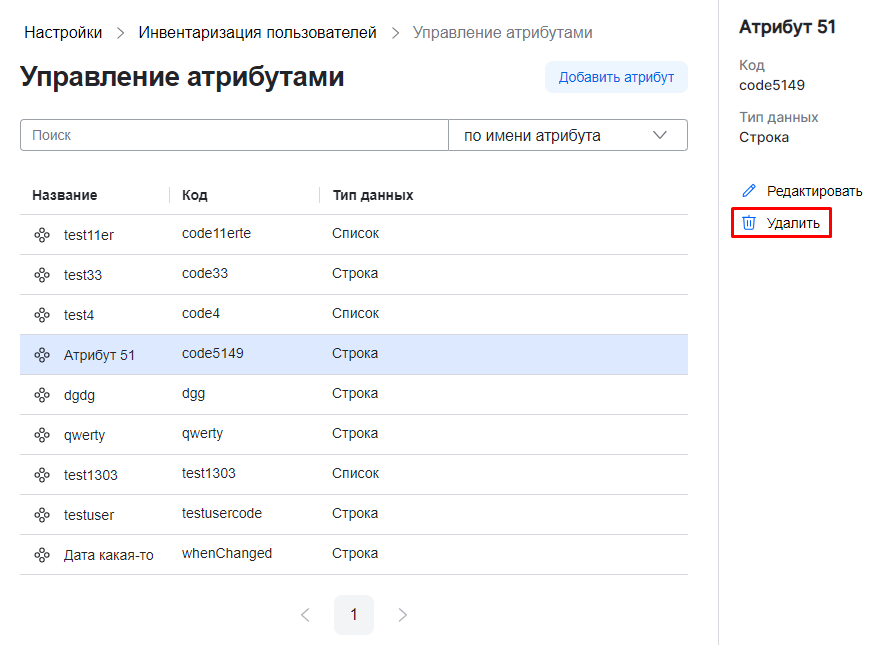This screenshot has height=645, width=877.
Task: Open the "по имени атрибута" search filter dropdown
Action: tap(567, 135)
